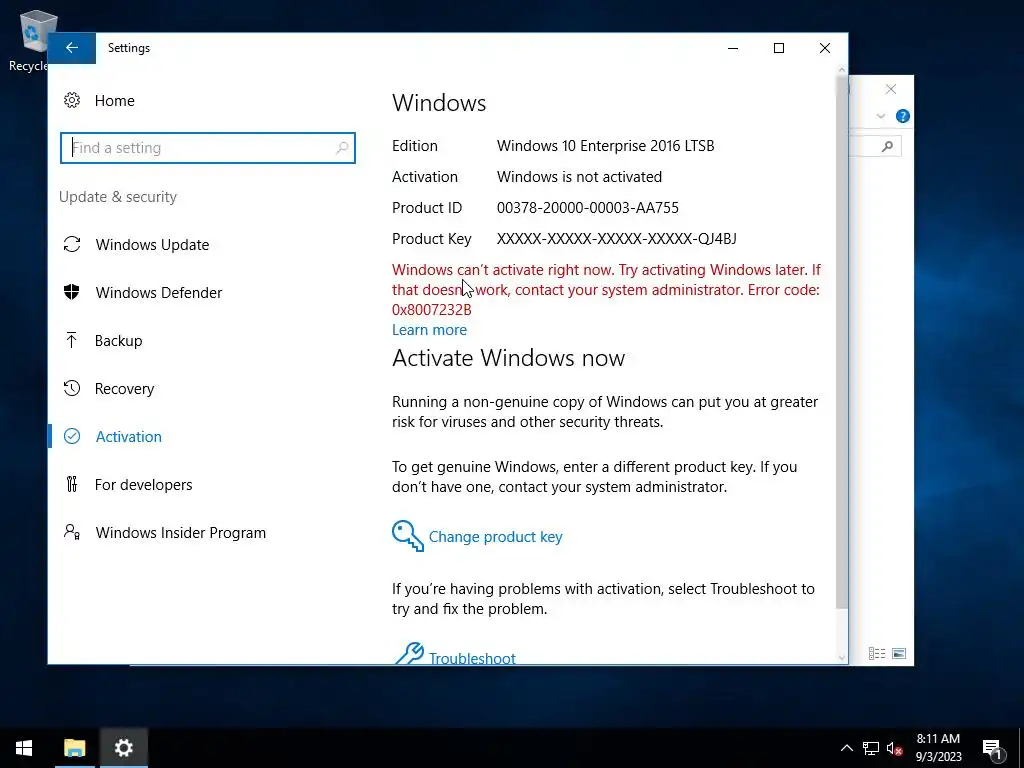This screenshot has width=1024, height=768.
Task: Click the Windows Insider Program person icon
Action: tap(72, 532)
